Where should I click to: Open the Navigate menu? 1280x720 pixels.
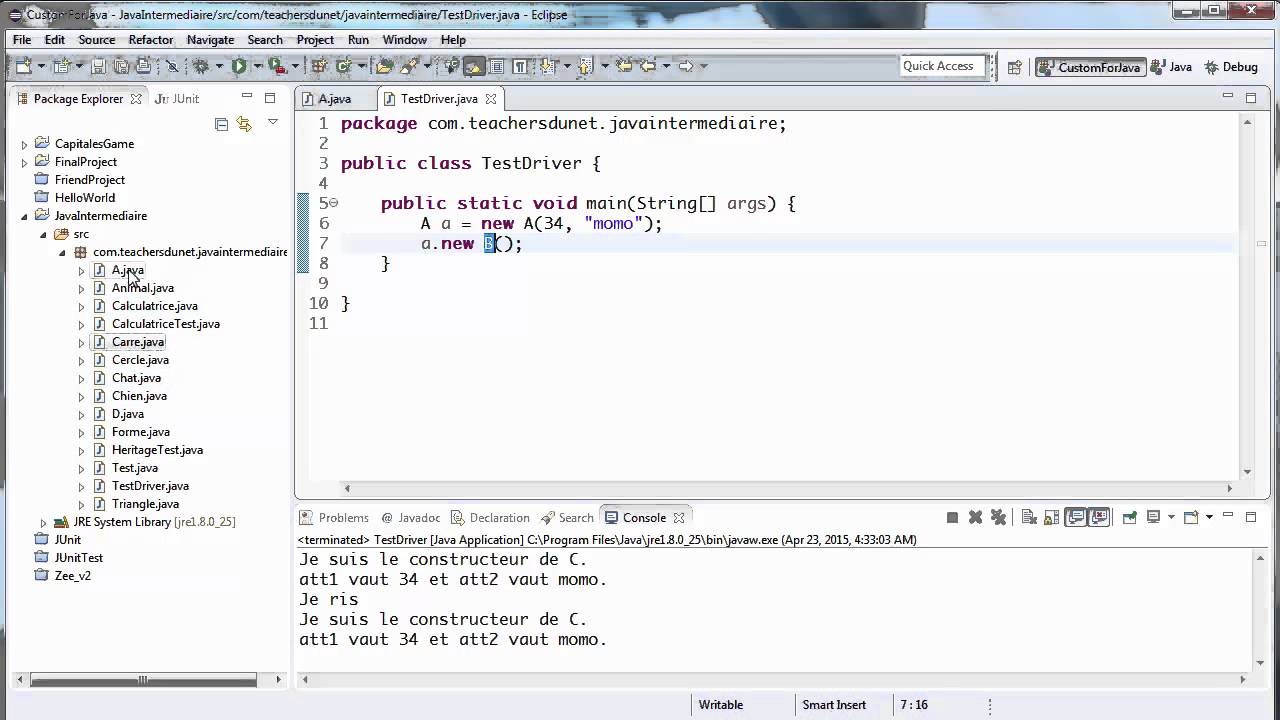(210, 40)
